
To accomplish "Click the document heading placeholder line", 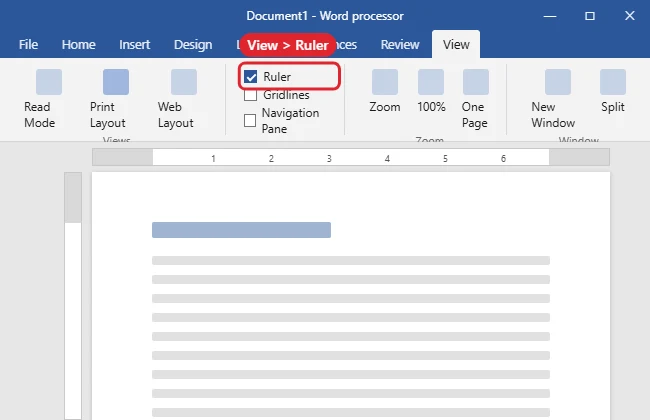I will 241,230.
